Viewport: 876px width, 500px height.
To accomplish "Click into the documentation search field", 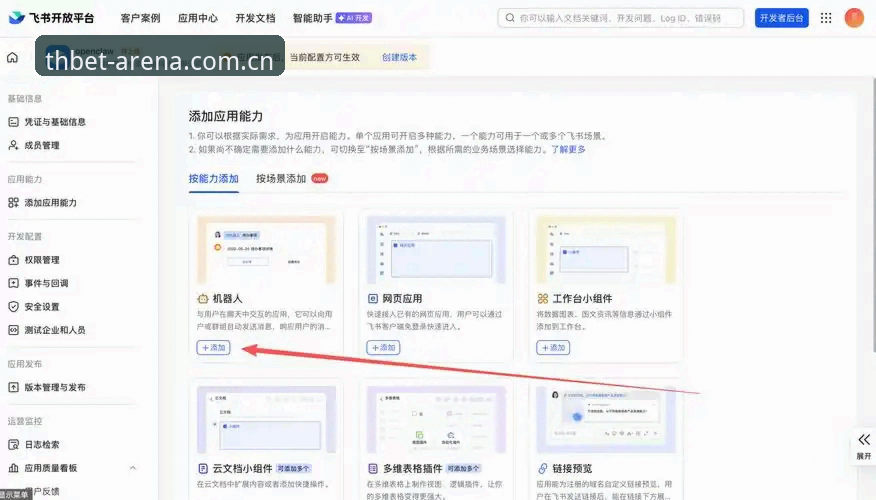I will [x=621, y=18].
